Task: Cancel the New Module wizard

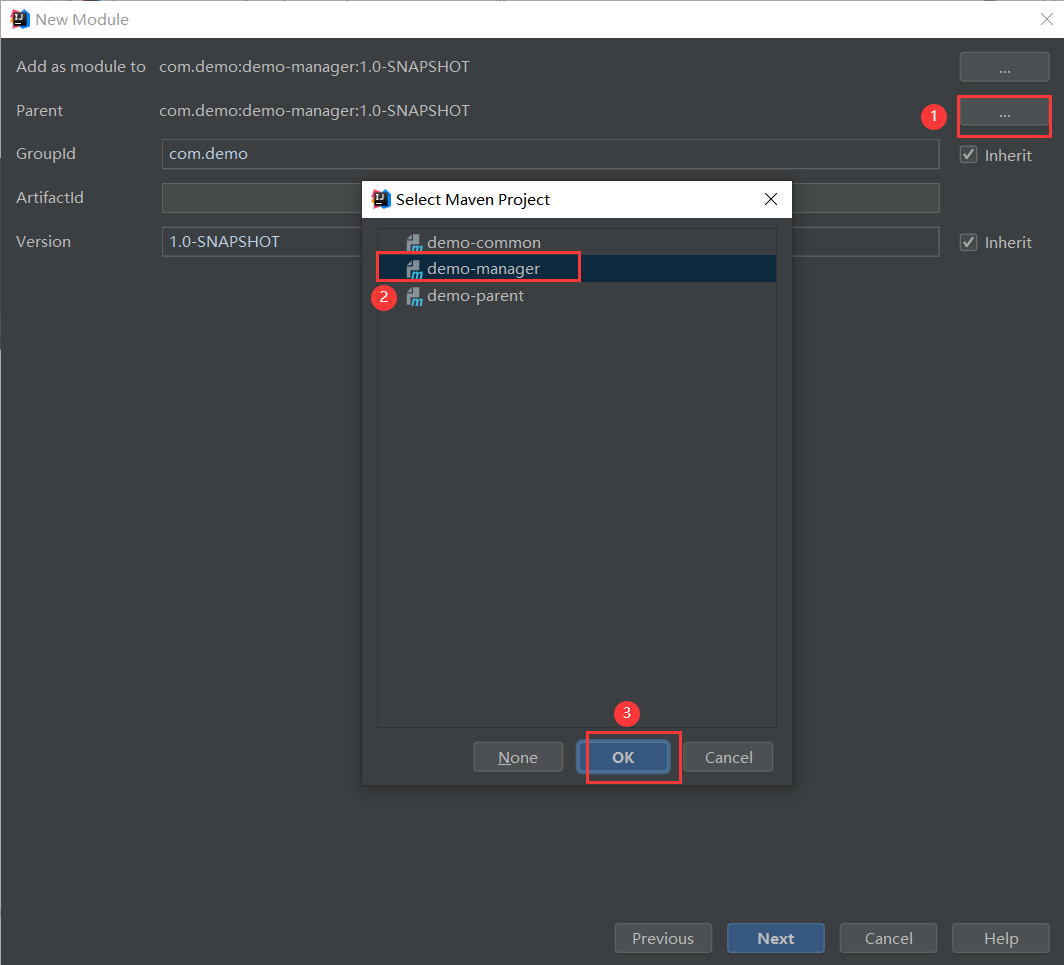Action: point(888,939)
